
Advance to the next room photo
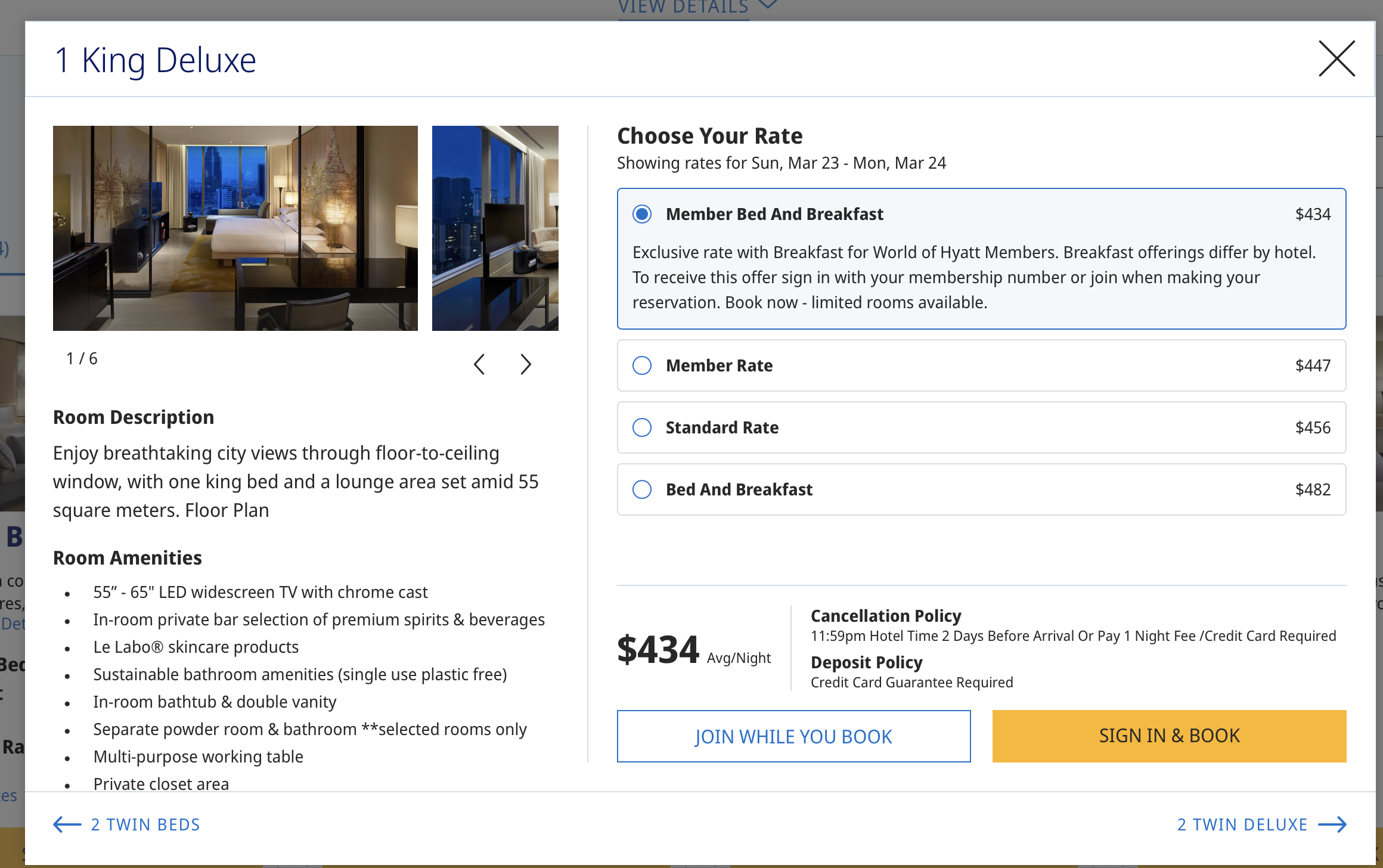525,364
